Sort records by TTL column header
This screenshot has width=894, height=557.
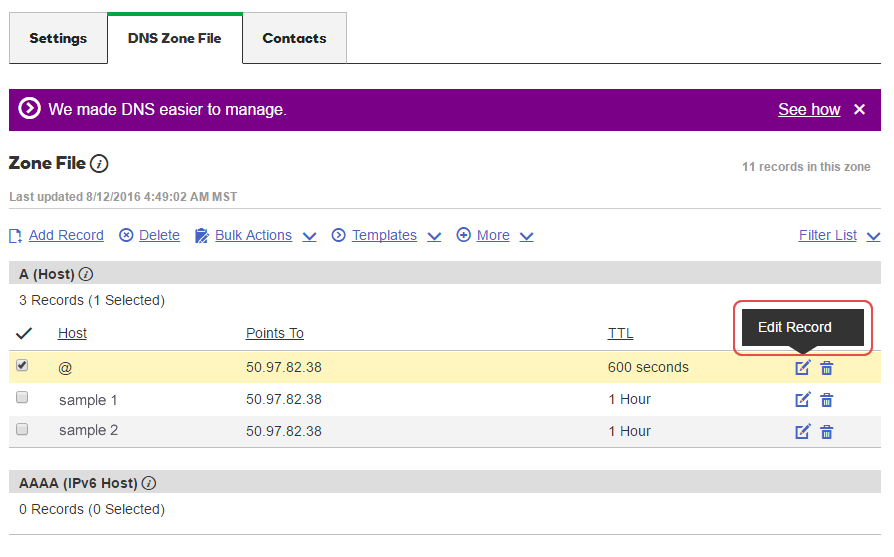pyautogui.click(x=620, y=334)
